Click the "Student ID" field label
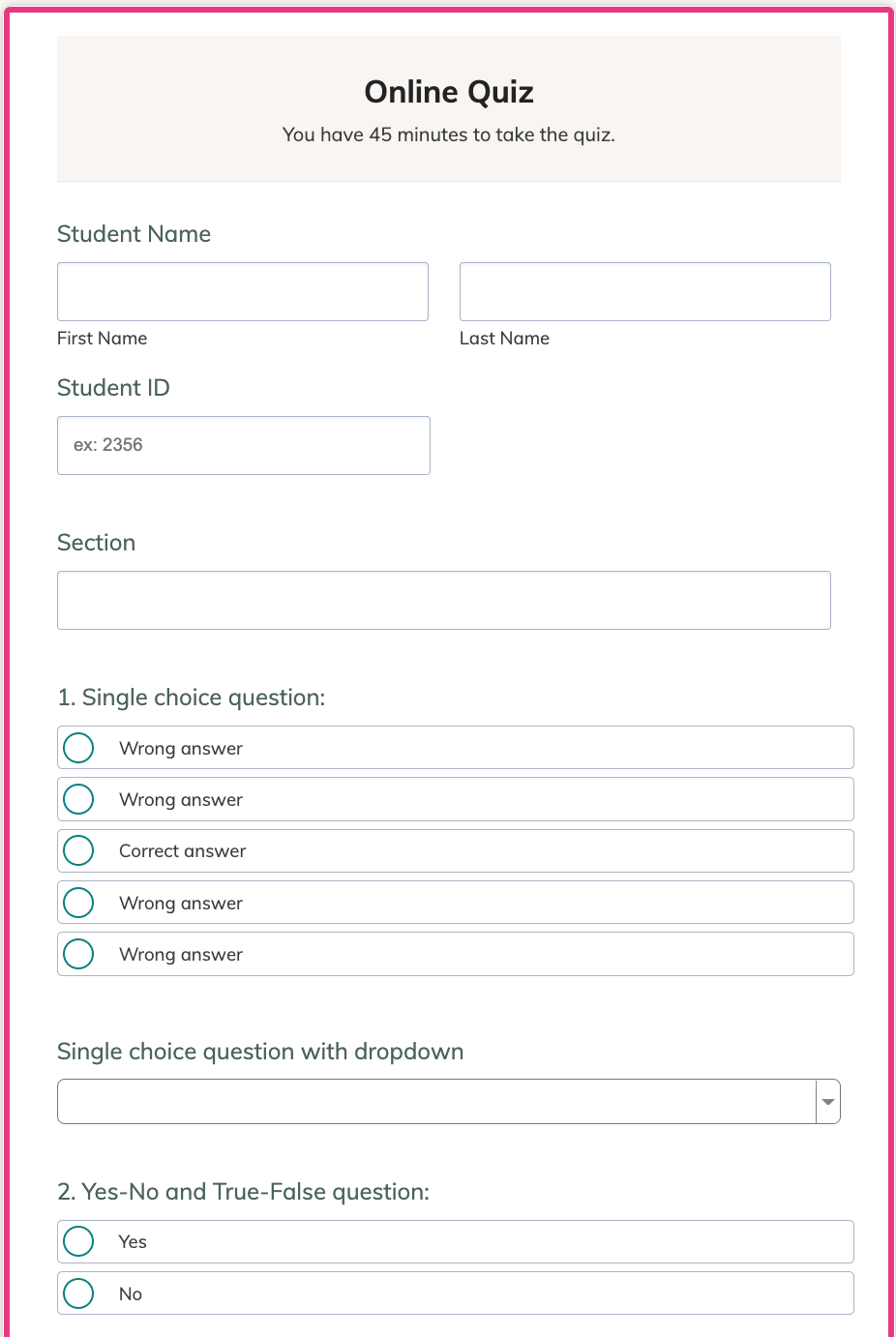This screenshot has width=896, height=1337. (113, 388)
